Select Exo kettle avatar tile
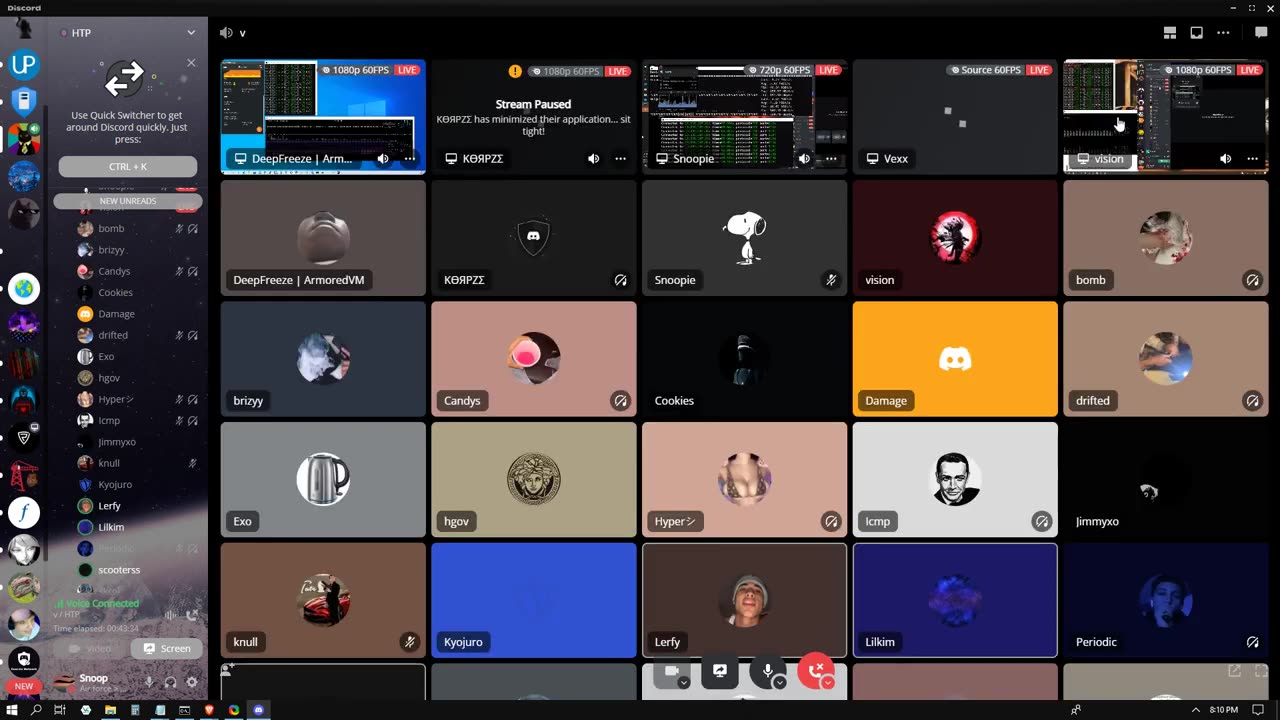The width and height of the screenshot is (1280, 720). [x=323, y=480]
